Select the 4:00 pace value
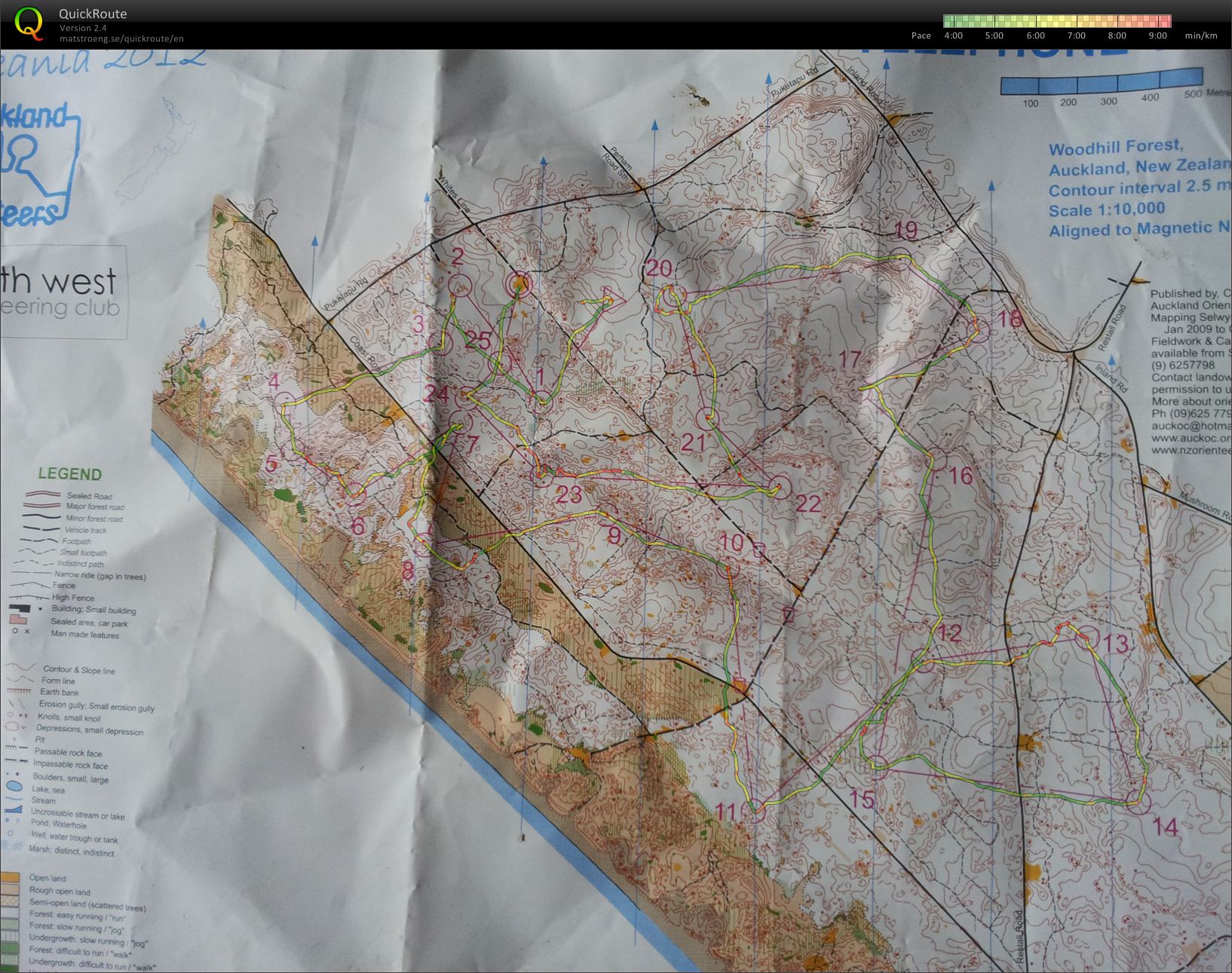The width and height of the screenshot is (1232, 973). tap(953, 35)
